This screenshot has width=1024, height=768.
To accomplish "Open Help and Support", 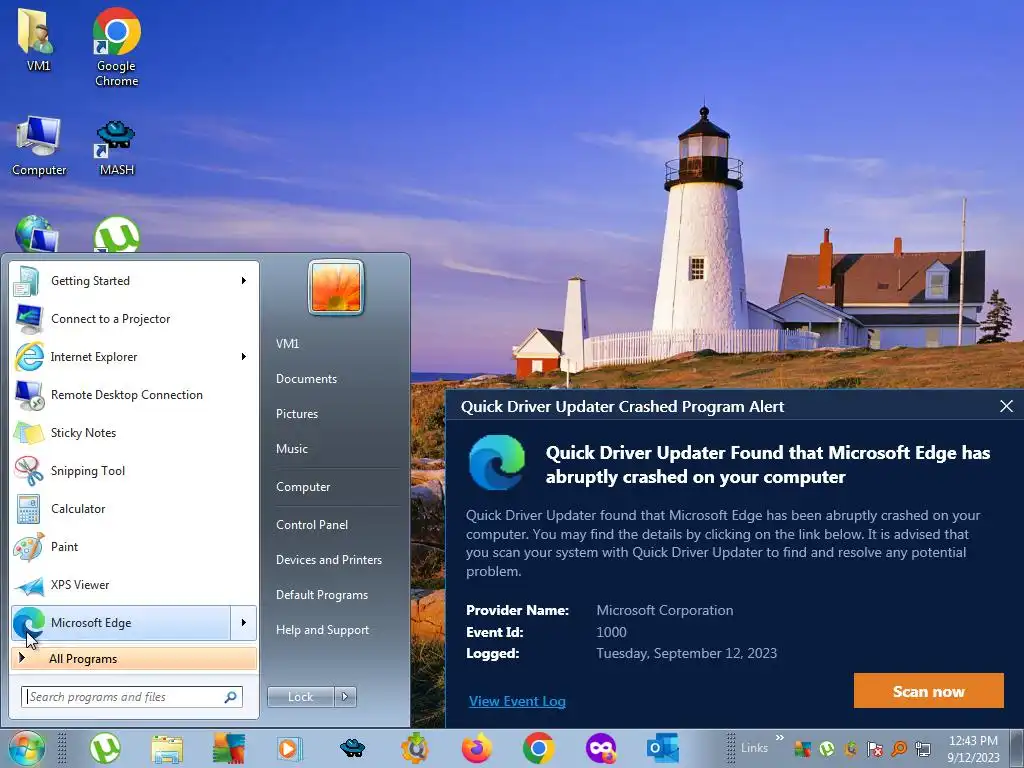I will (323, 630).
